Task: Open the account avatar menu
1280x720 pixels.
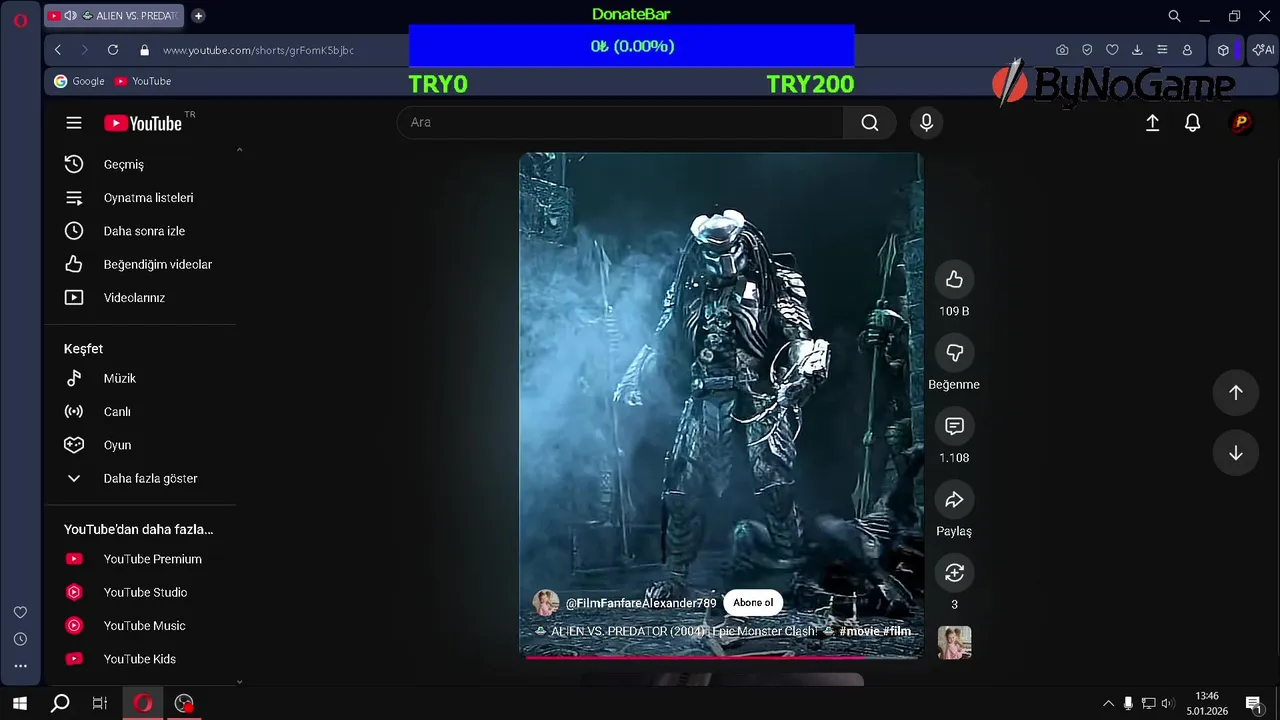Action: (1241, 122)
